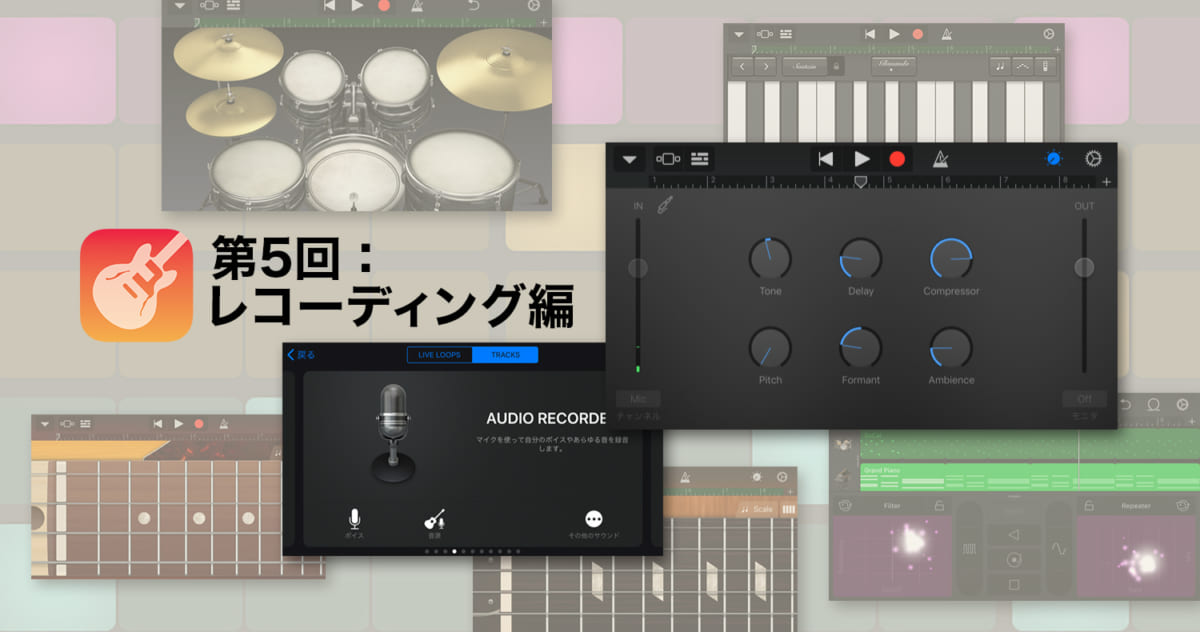Open the keyboard scale notes icon
This screenshot has height=632, width=1200.
[1000, 66]
